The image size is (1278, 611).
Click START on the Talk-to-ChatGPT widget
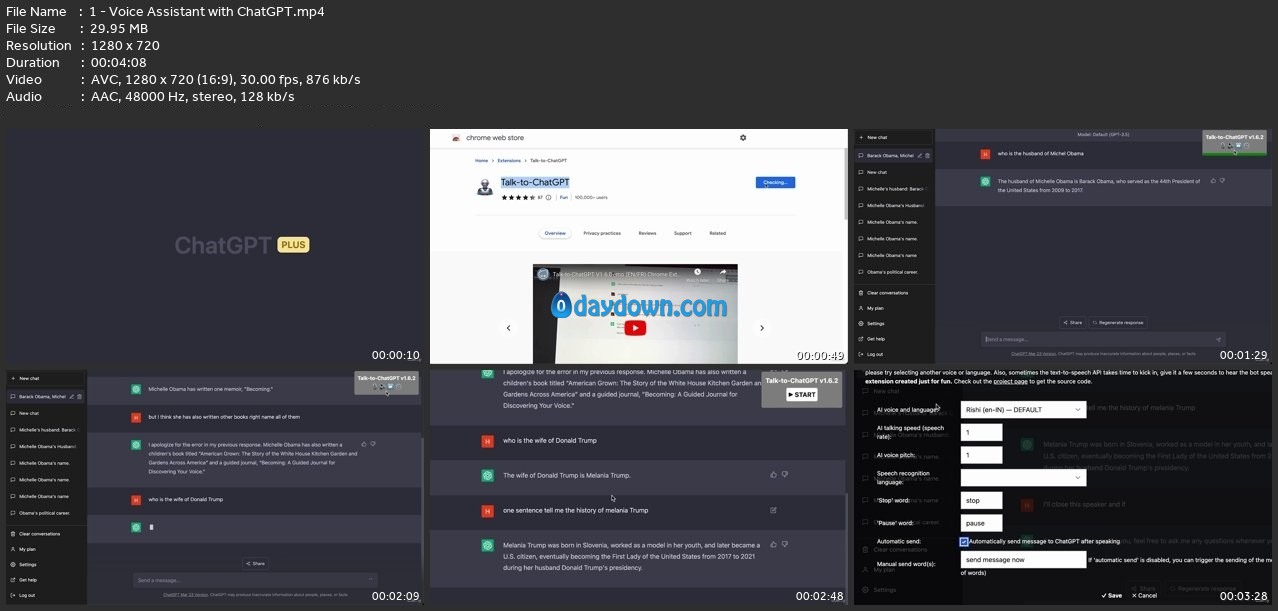[x=801, y=395]
